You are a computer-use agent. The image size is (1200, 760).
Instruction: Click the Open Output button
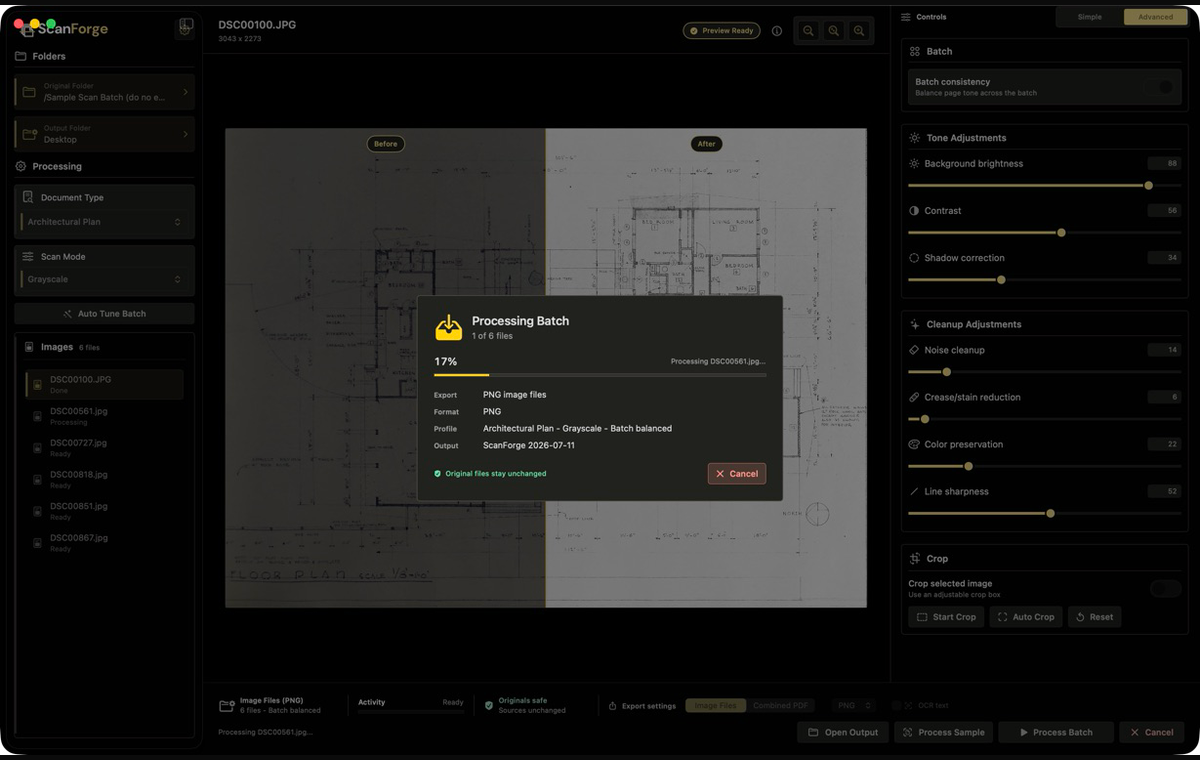[x=843, y=732]
